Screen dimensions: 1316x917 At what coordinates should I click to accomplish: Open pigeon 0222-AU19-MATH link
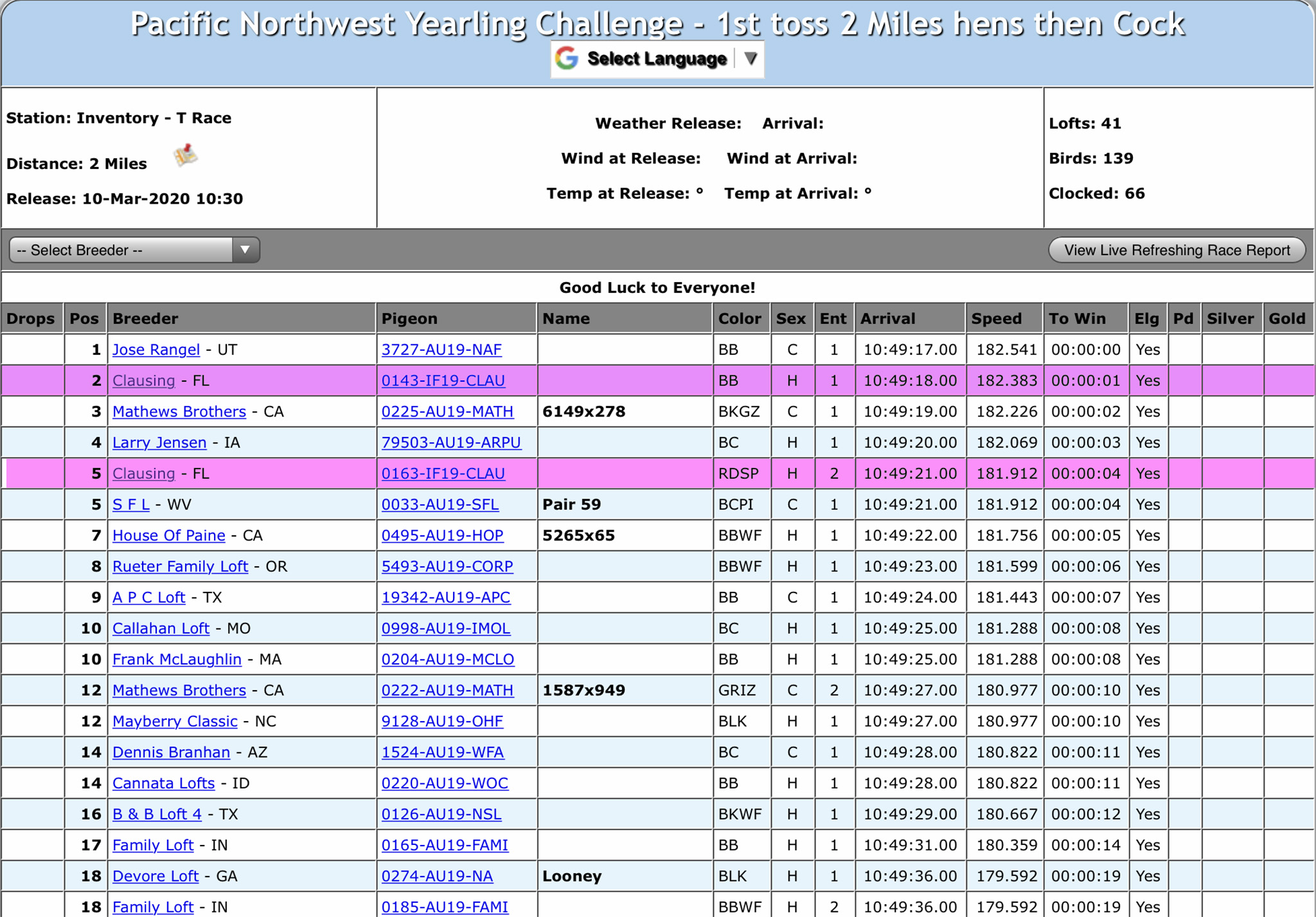tap(448, 690)
